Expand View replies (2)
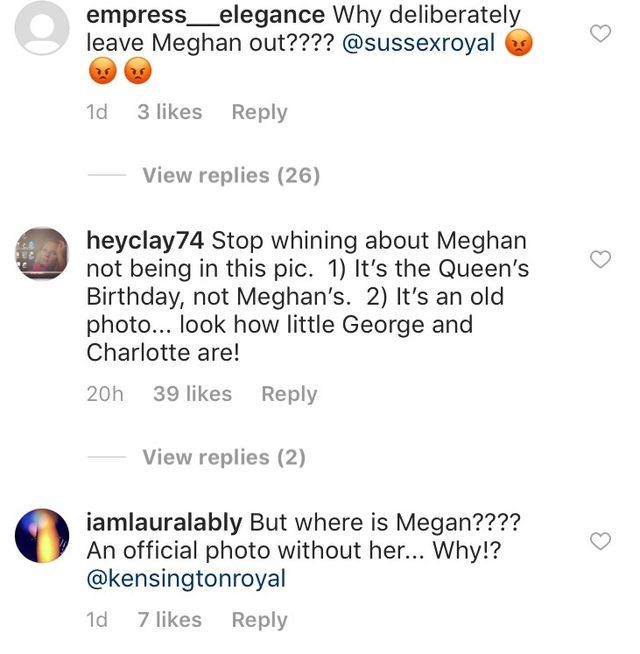The width and height of the screenshot is (640, 654). (224, 458)
